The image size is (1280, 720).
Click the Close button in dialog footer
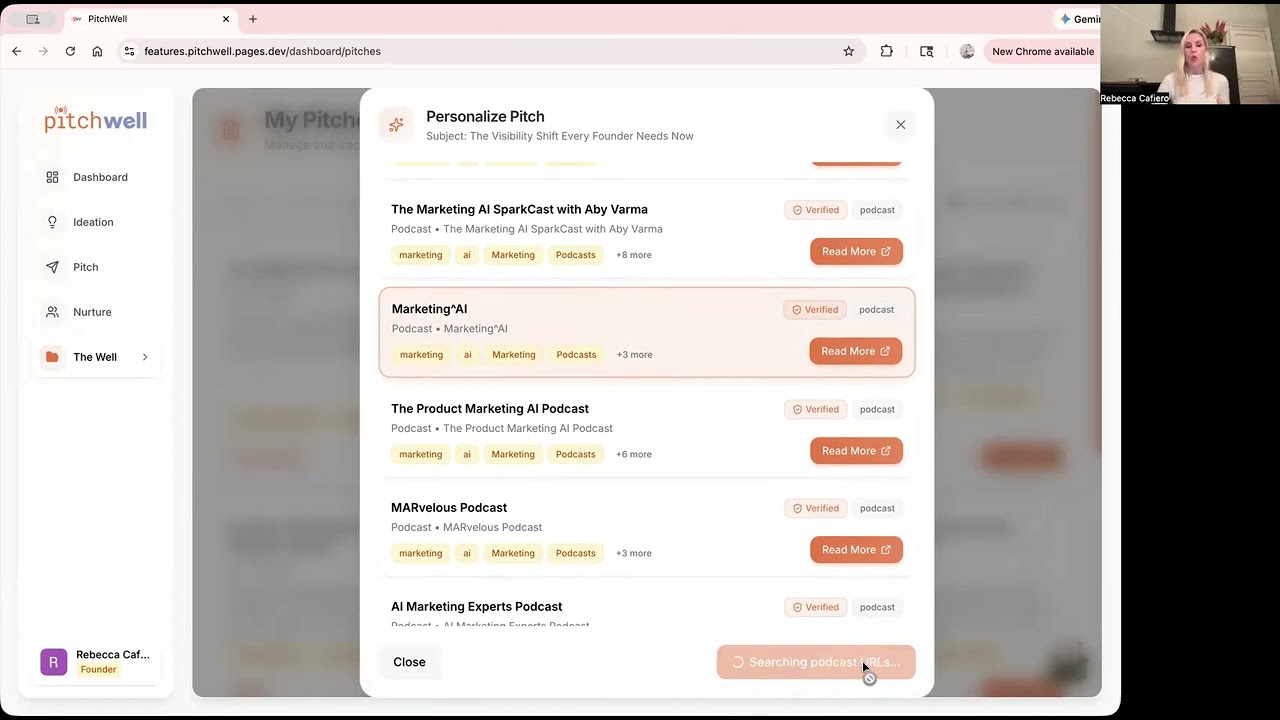point(409,662)
